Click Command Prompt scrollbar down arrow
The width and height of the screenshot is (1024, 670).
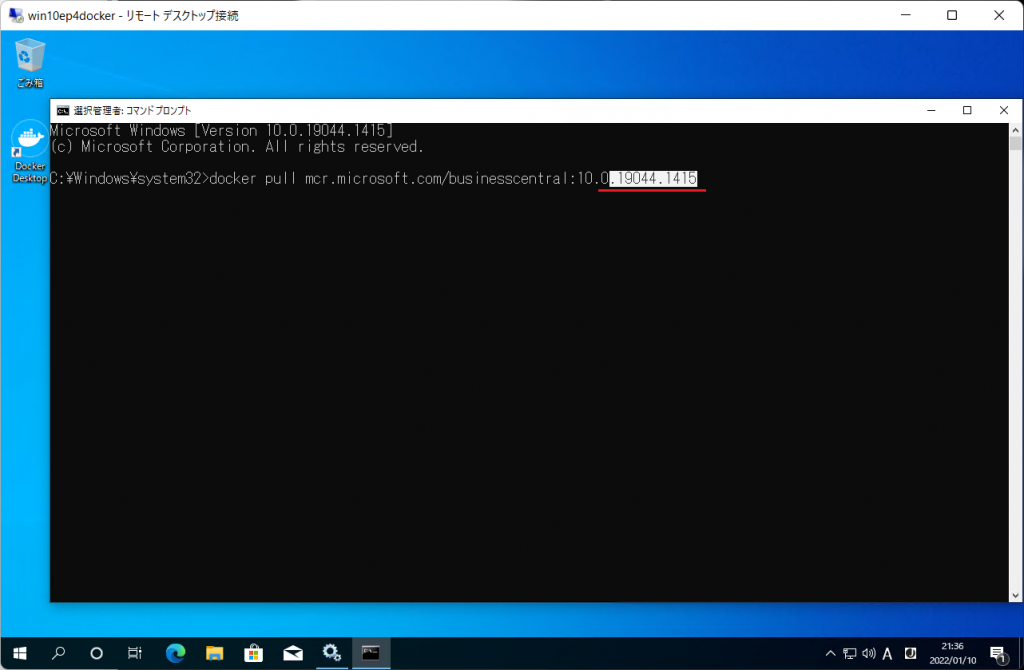point(1016,596)
